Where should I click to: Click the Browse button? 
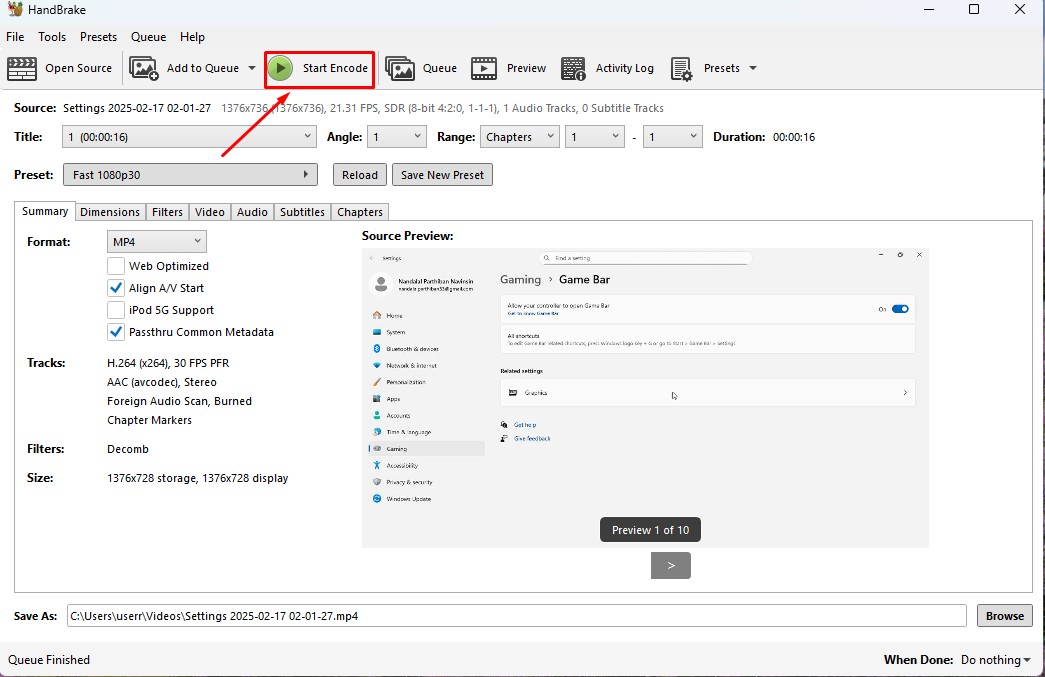(1005, 616)
